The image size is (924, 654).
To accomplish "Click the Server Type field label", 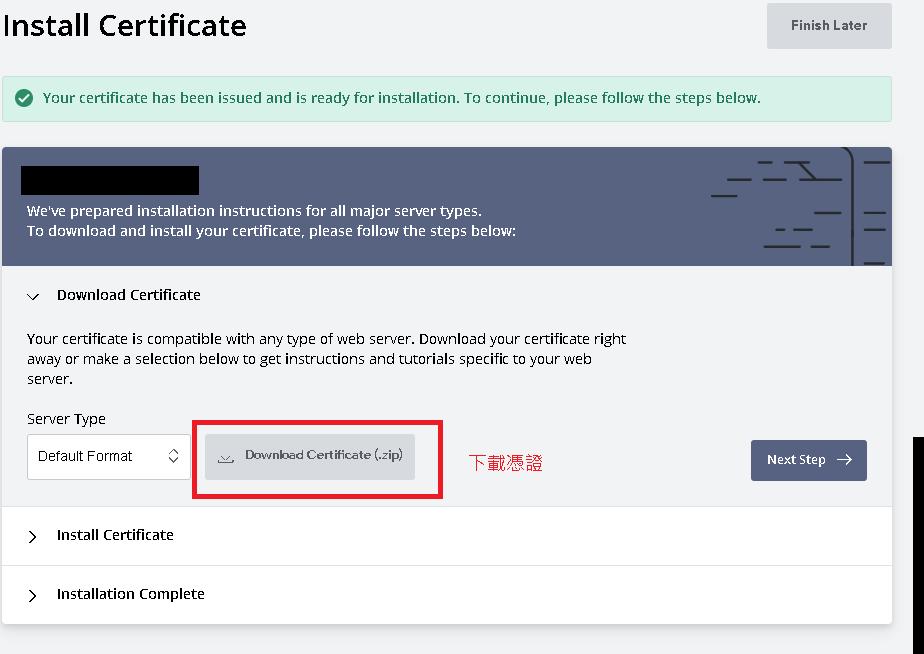I will click(66, 419).
